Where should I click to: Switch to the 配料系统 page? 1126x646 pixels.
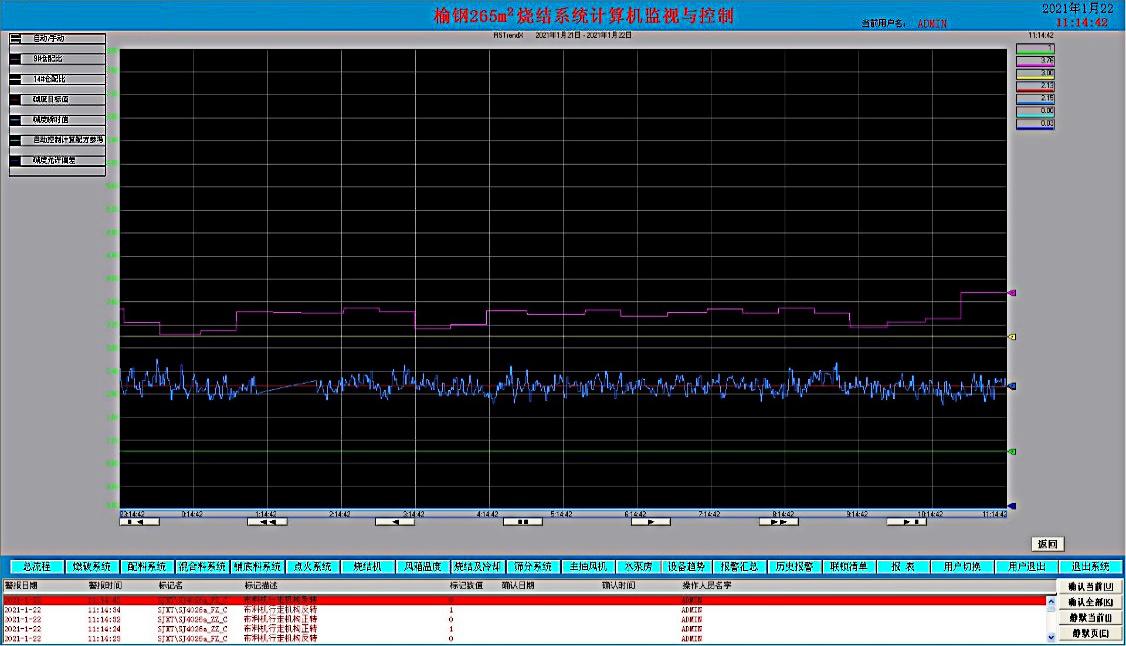pyautogui.click(x=146, y=566)
